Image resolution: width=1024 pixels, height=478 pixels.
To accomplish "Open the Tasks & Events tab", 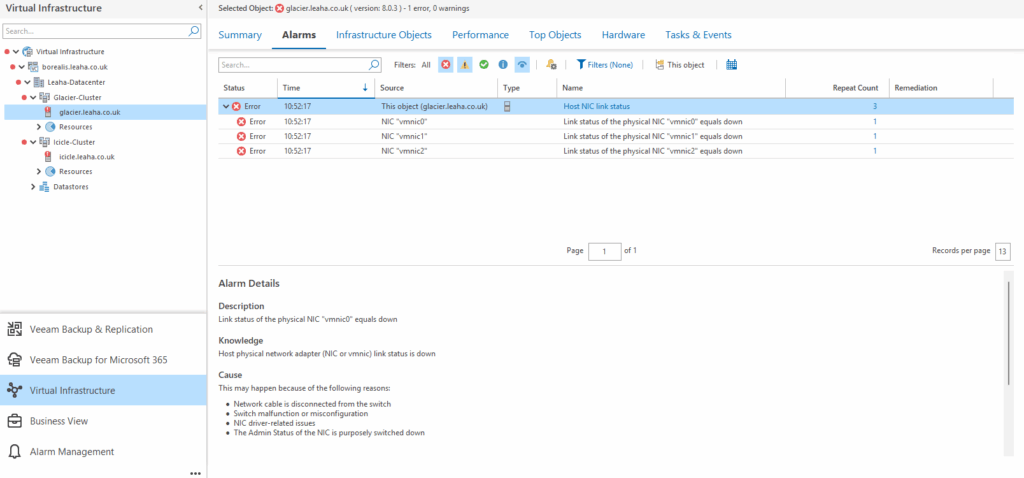I will pos(698,35).
